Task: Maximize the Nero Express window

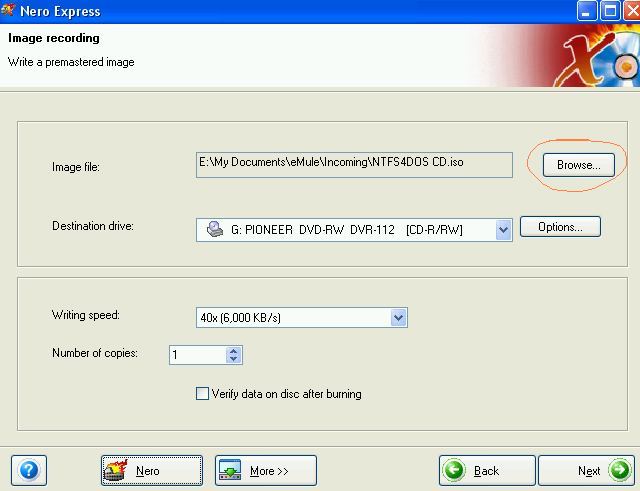Action: coord(610,11)
